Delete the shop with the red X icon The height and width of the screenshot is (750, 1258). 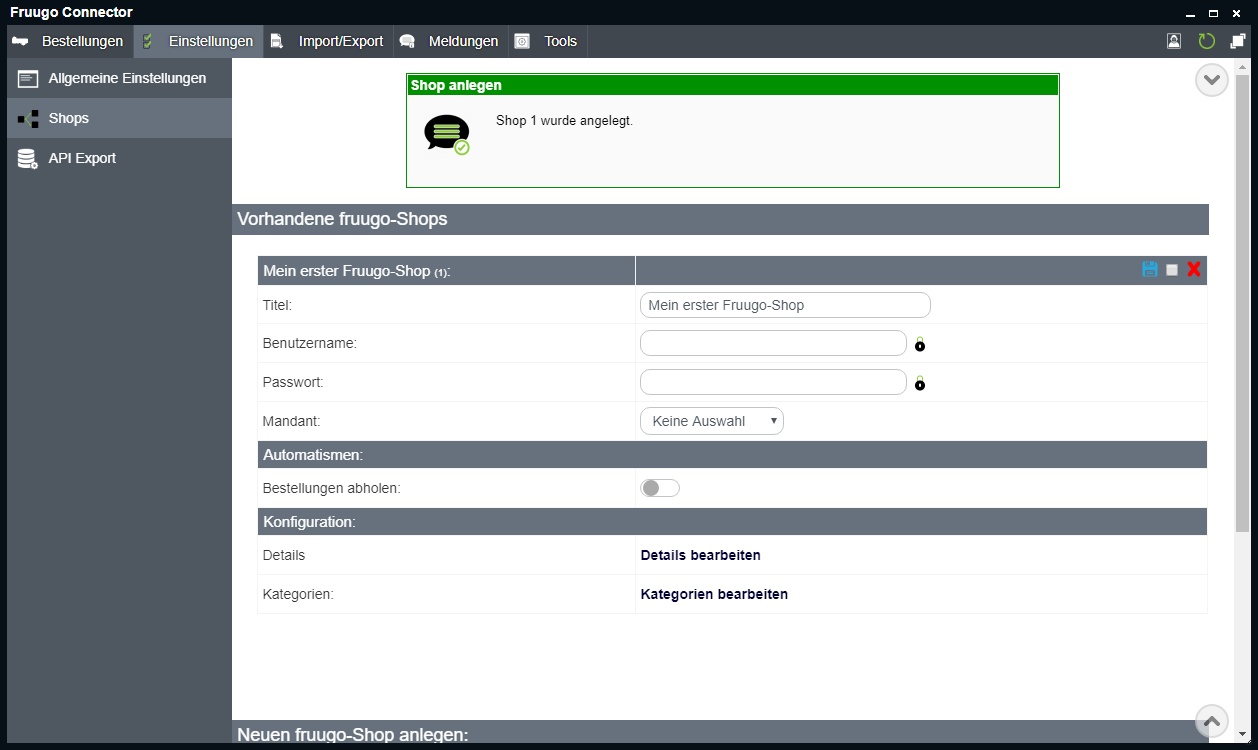pos(1194,270)
